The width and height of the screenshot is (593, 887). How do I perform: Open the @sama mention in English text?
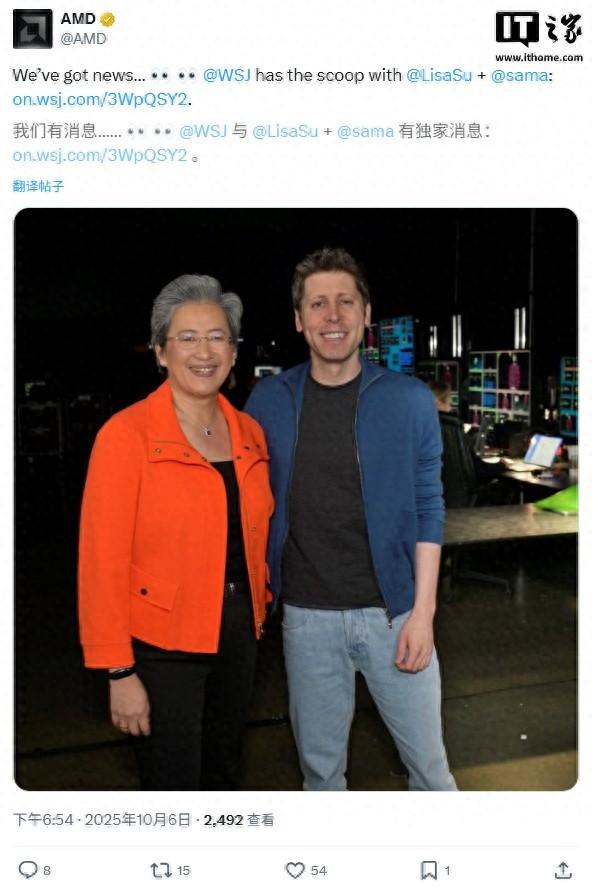pos(519,75)
